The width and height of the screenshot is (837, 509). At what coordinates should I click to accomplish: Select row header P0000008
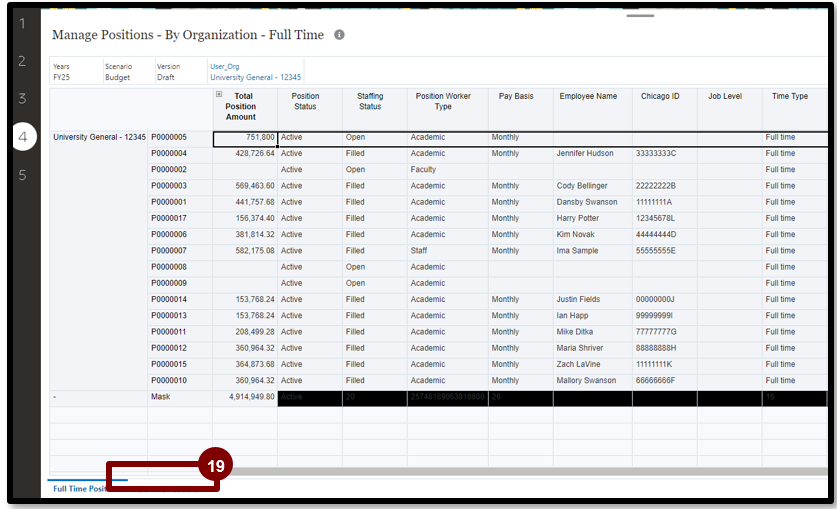coord(180,267)
